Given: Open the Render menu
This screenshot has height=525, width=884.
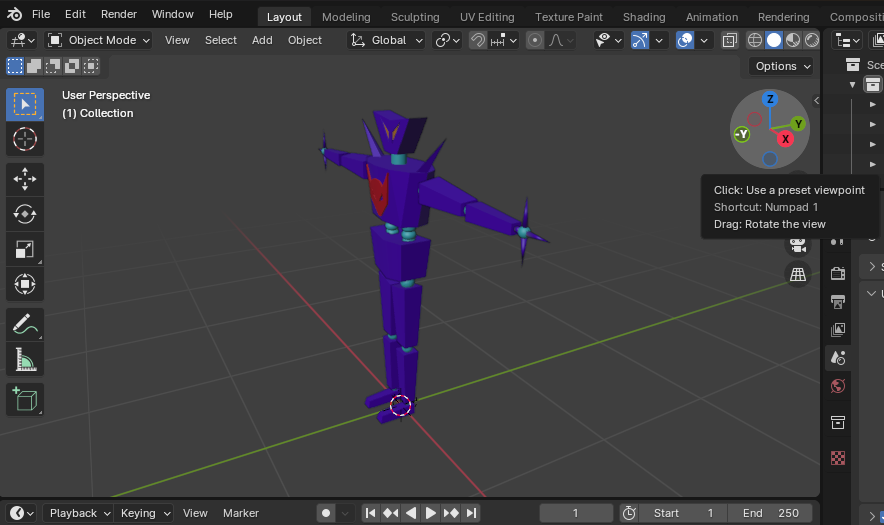Looking at the screenshot, I should (118, 14).
